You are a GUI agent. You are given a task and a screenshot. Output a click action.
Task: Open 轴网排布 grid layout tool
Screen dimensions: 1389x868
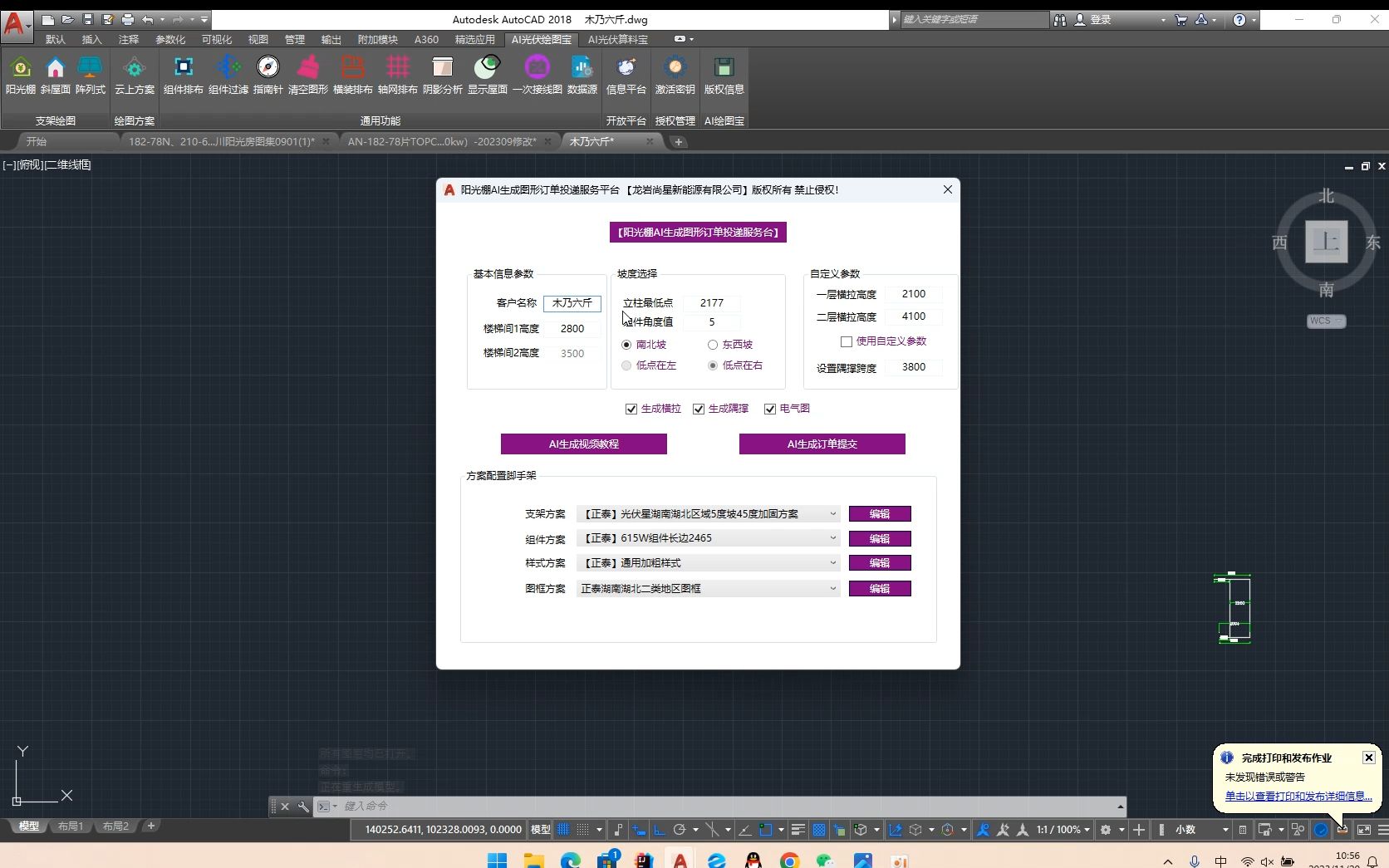(x=398, y=75)
